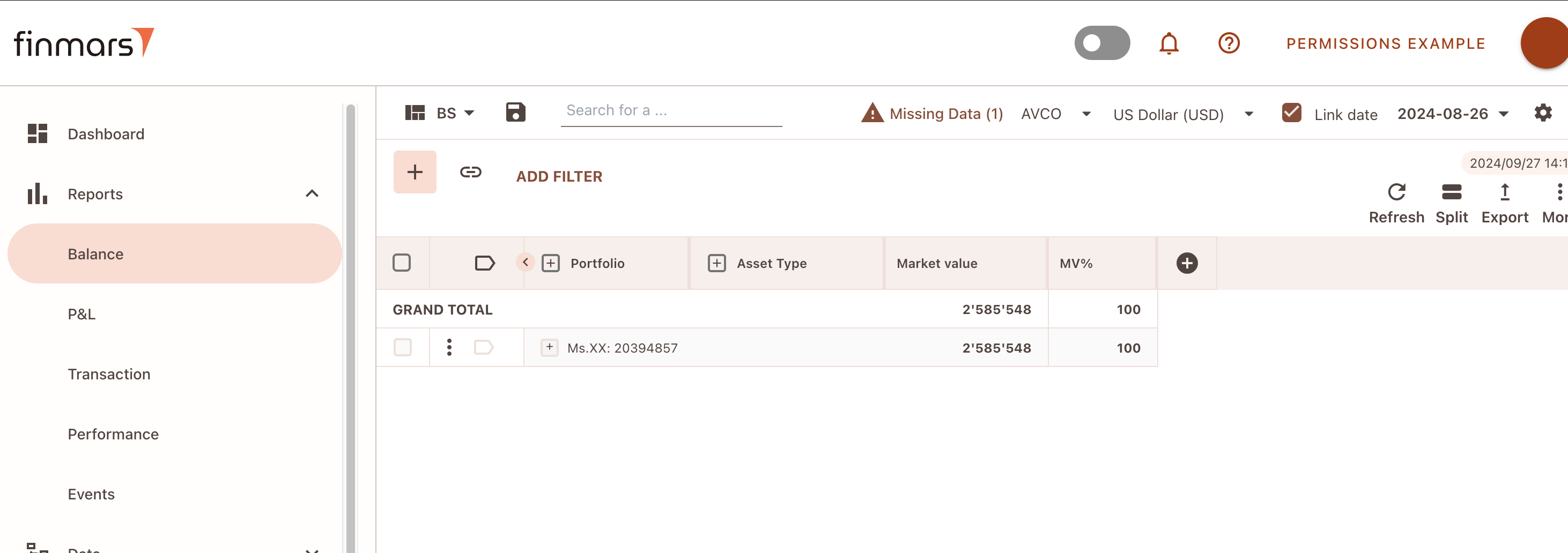This screenshot has height=553, width=1568.
Task: Collapse the Reports menu chevron
Action: tap(312, 193)
